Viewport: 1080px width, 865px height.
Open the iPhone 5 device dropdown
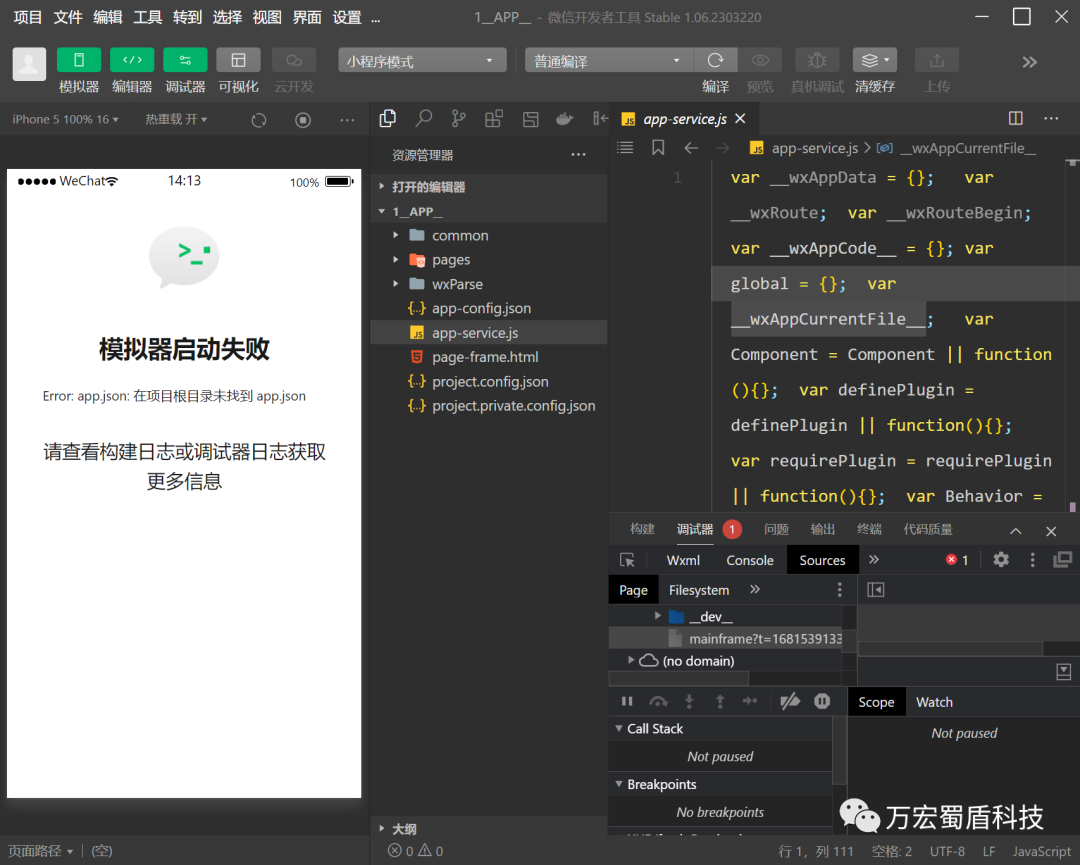pos(65,119)
